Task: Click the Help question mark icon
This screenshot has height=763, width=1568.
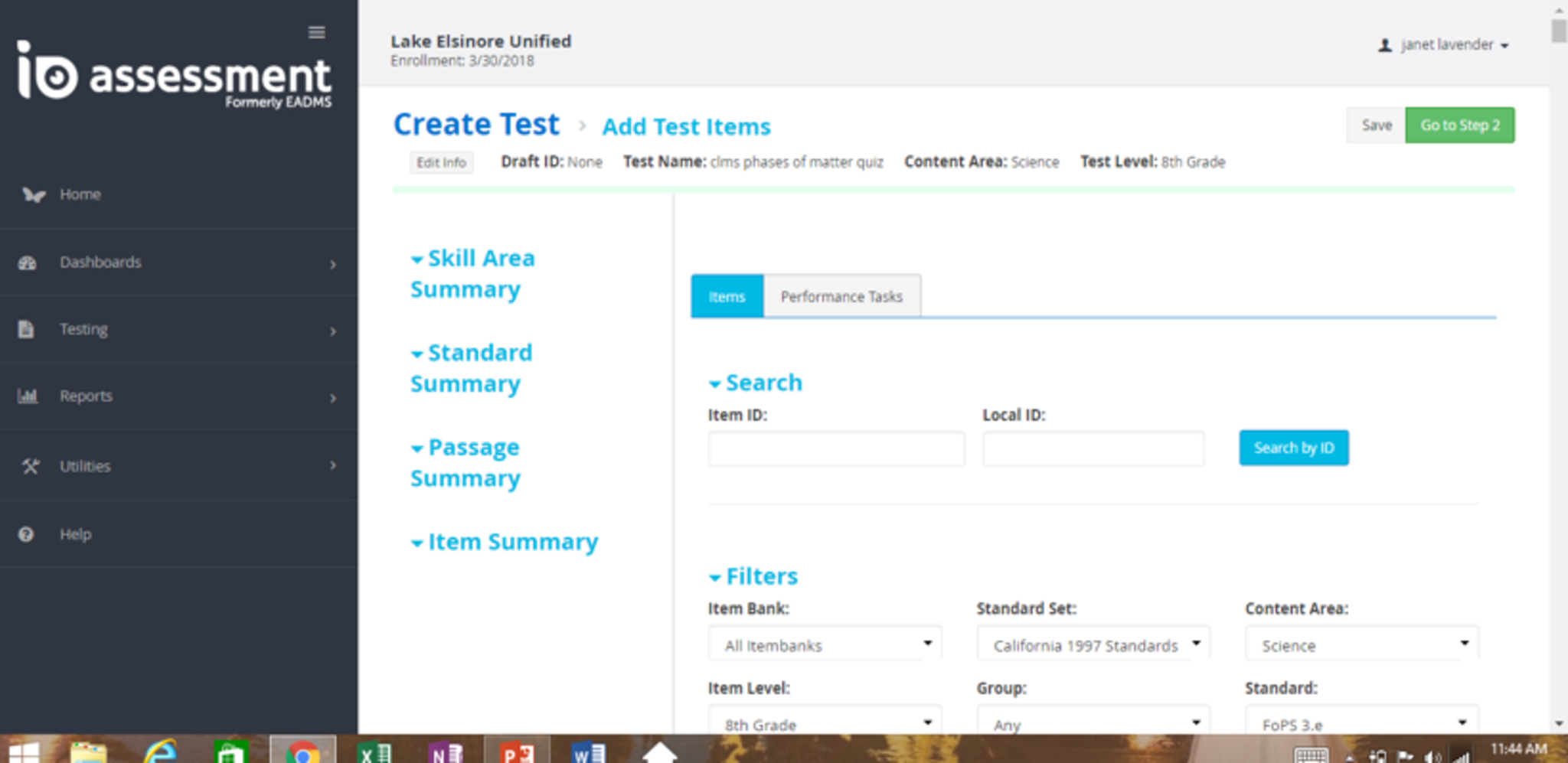Action: click(x=26, y=534)
